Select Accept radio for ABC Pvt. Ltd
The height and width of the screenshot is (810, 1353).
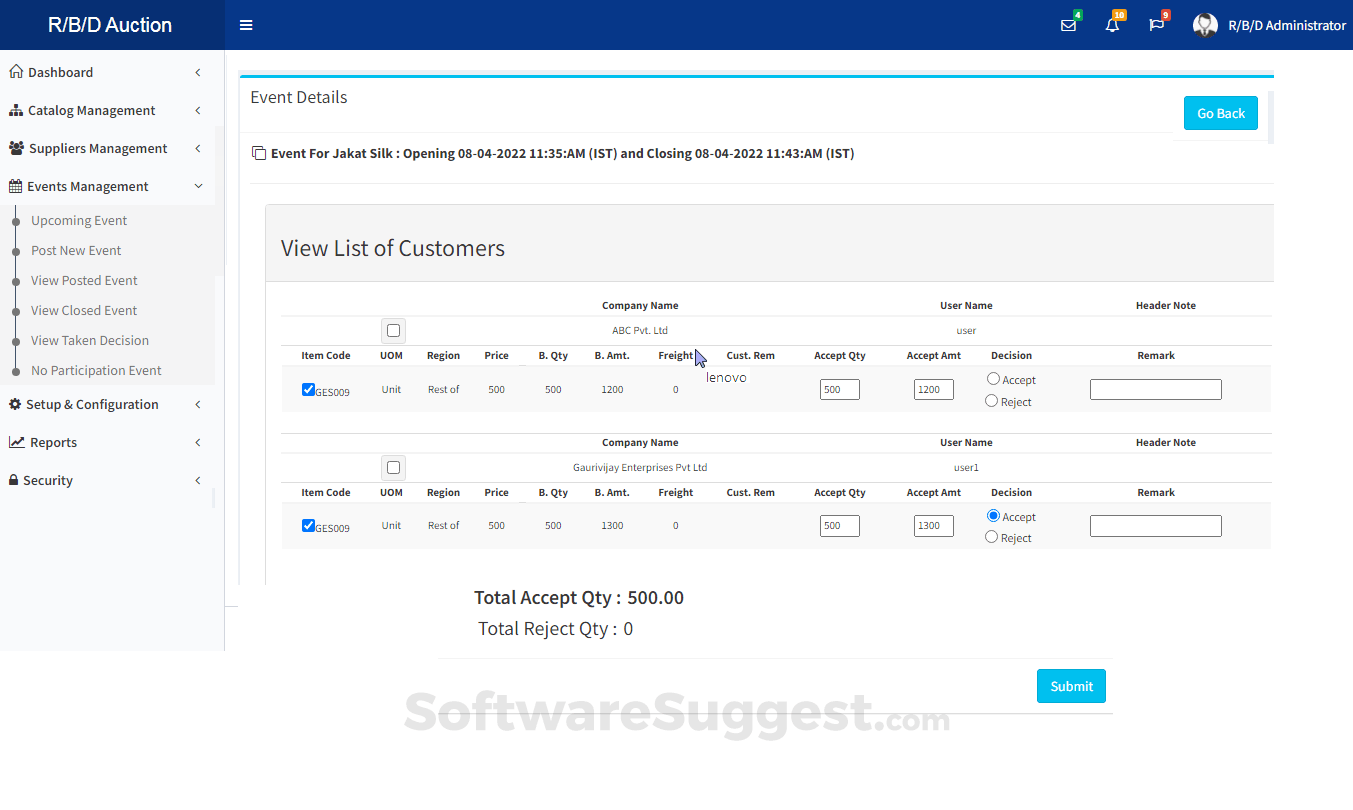point(993,379)
